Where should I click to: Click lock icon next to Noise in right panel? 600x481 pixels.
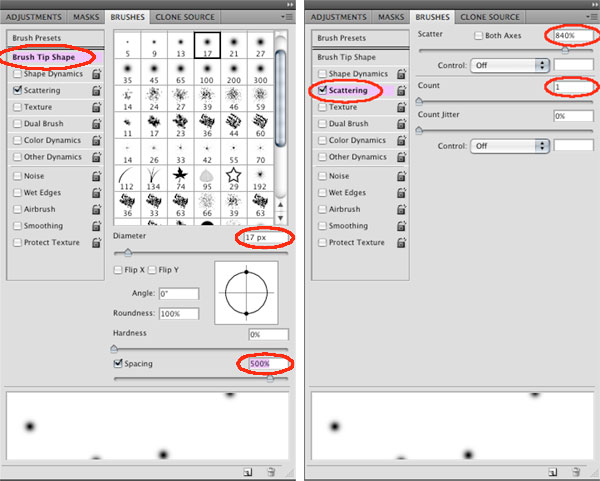[400, 175]
